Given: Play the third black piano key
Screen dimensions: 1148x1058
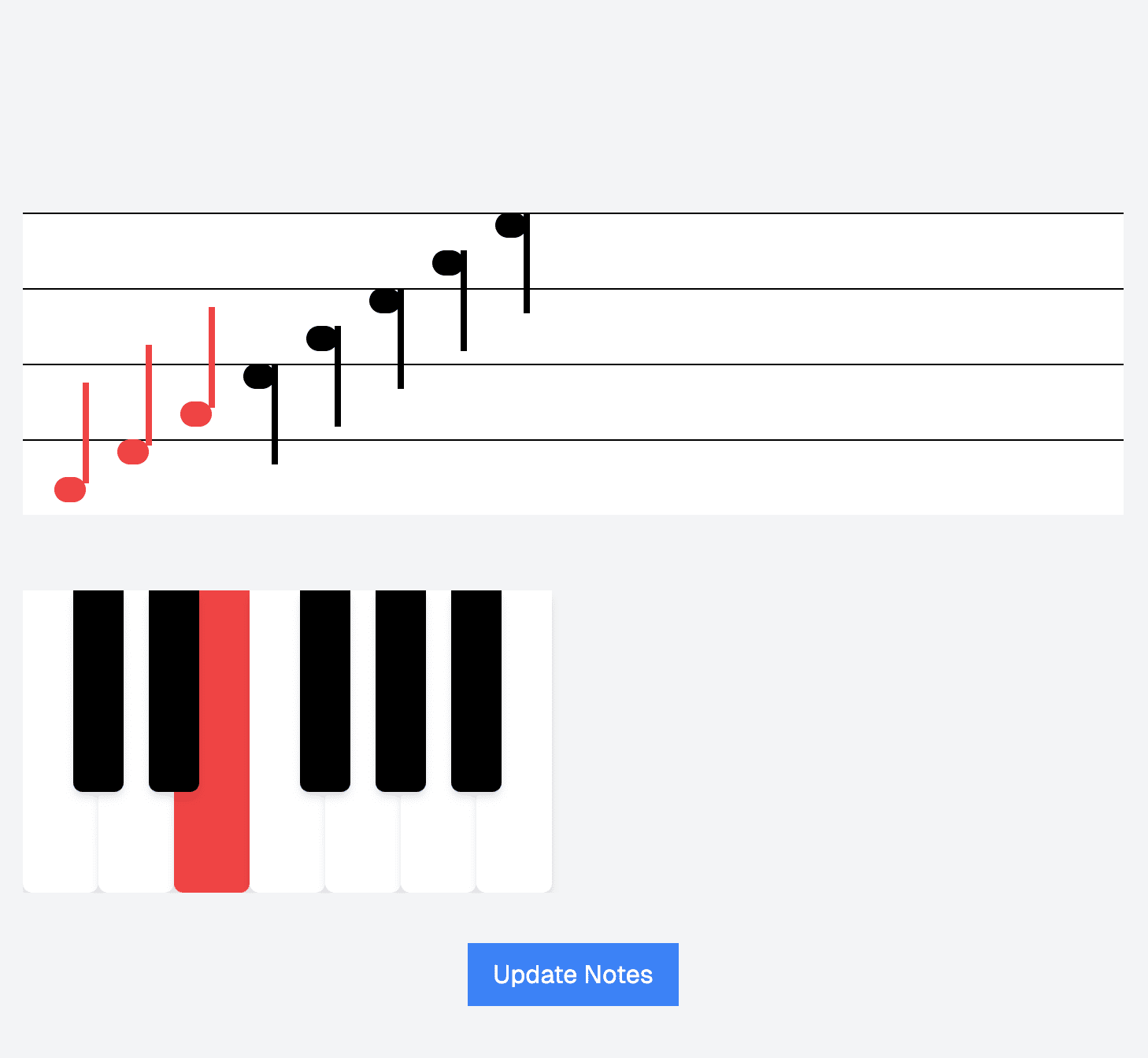Looking at the screenshot, I should click(325, 690).
